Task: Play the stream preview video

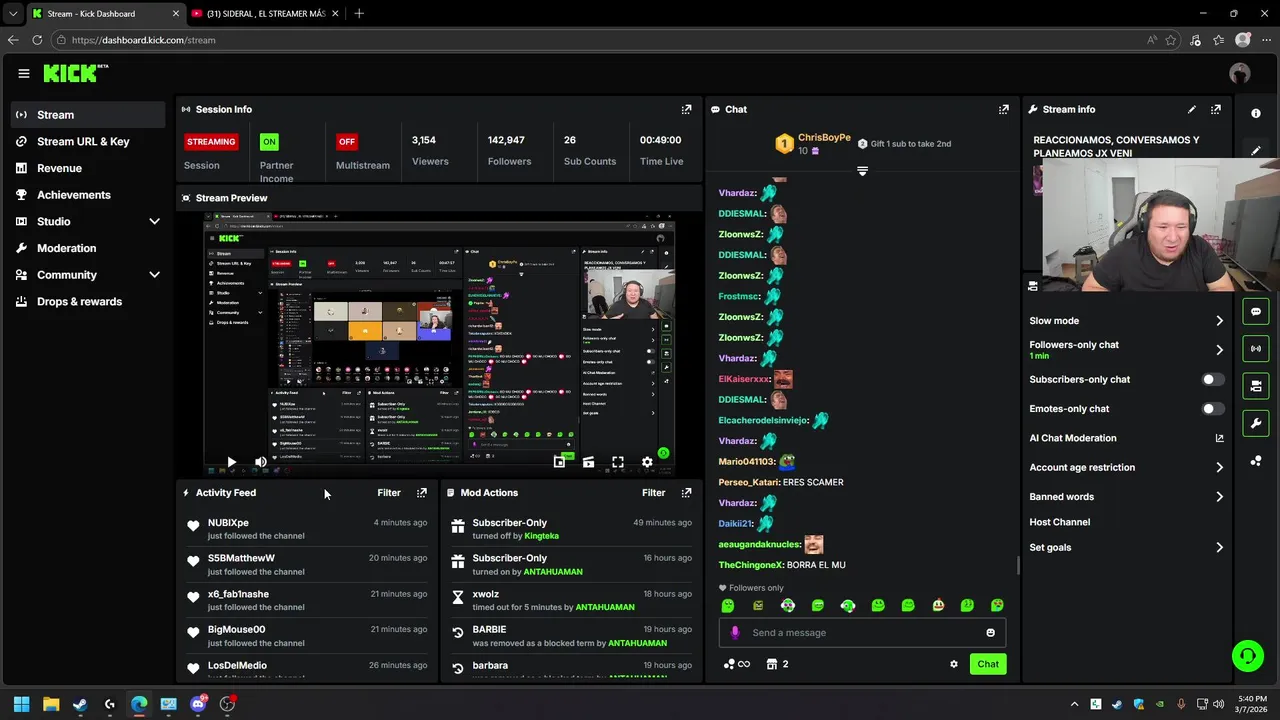Action: point(231,462)
